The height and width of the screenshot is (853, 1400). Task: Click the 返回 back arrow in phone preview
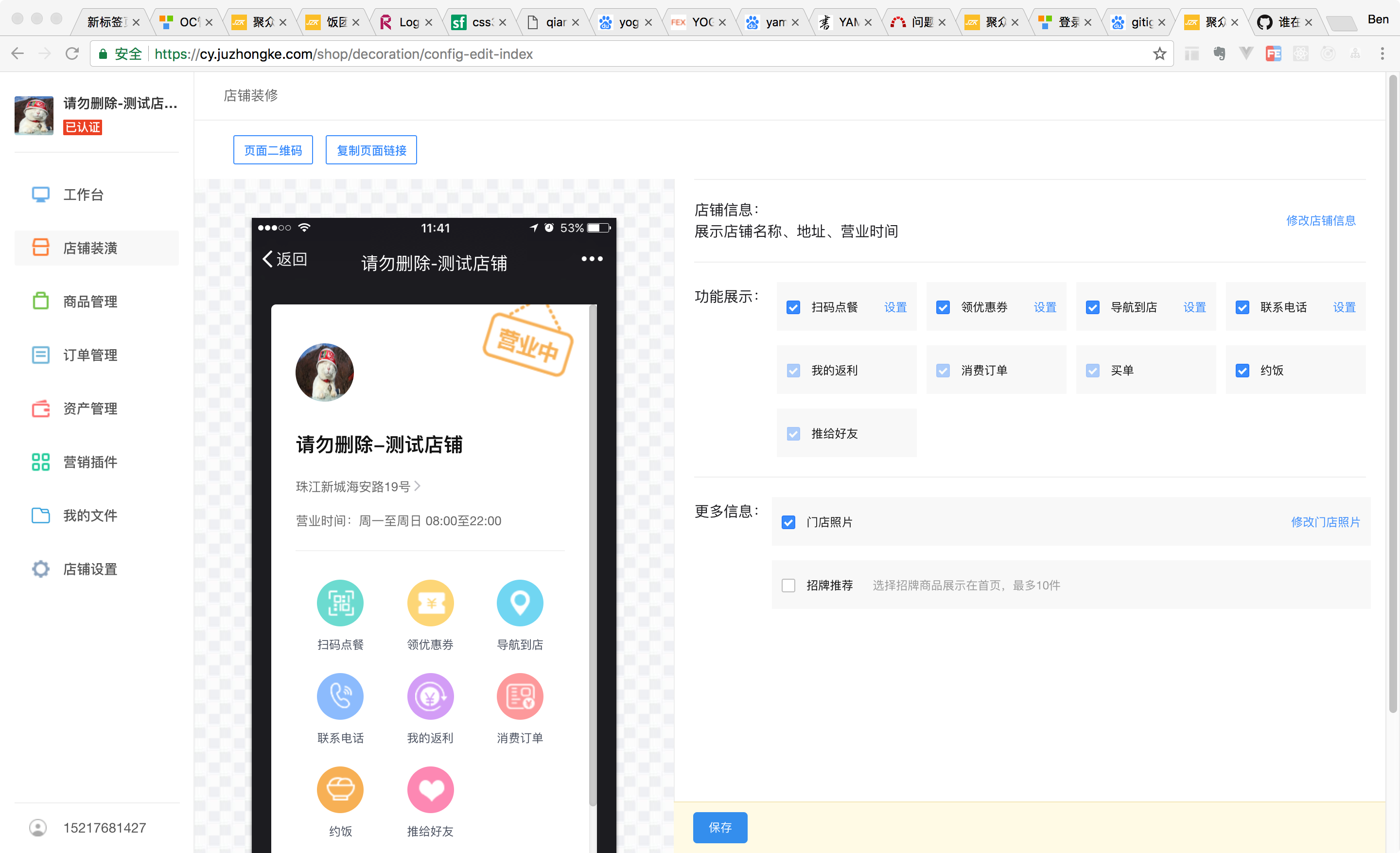268,259
